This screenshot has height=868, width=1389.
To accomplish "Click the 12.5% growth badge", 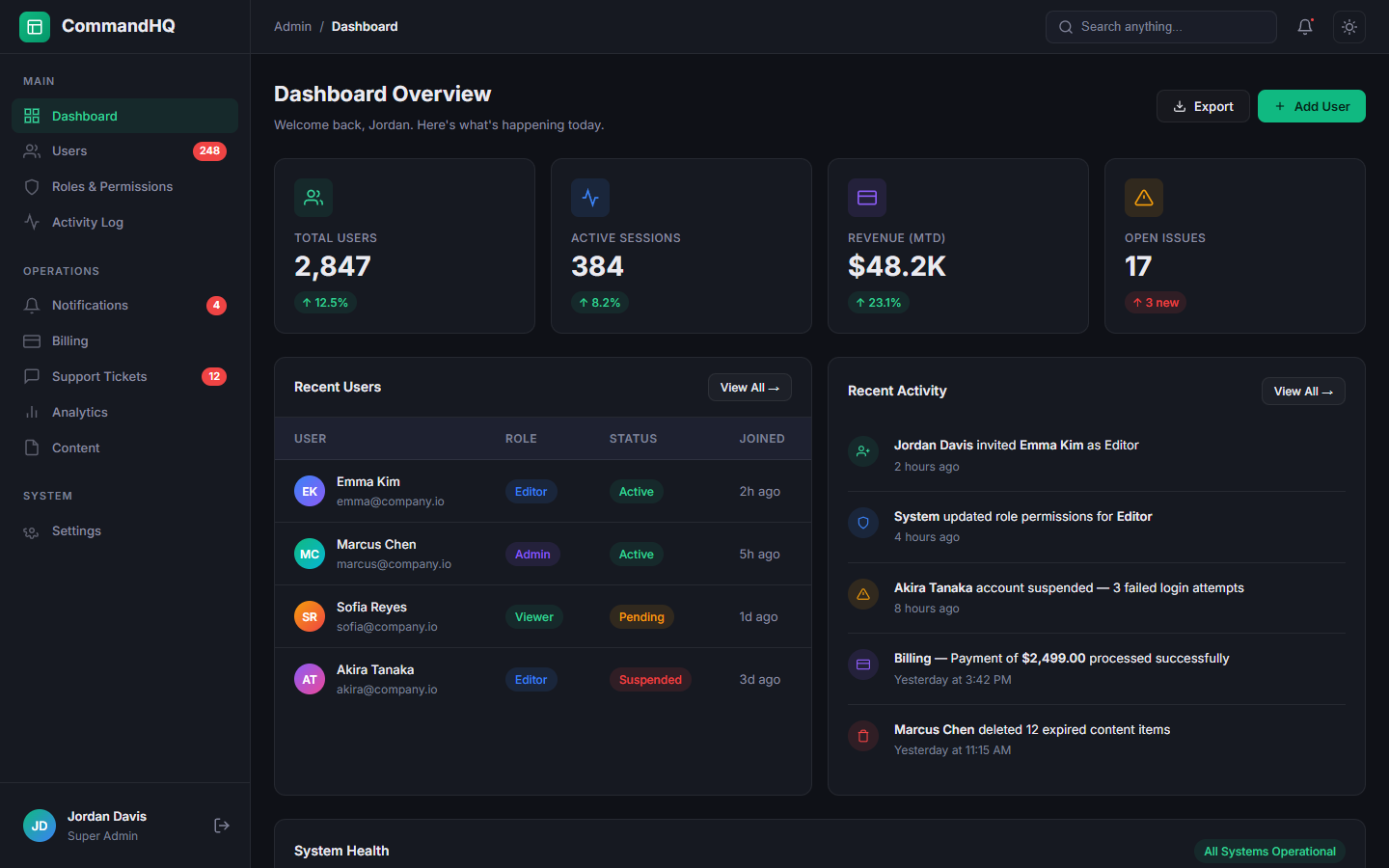I will [325, 303].
